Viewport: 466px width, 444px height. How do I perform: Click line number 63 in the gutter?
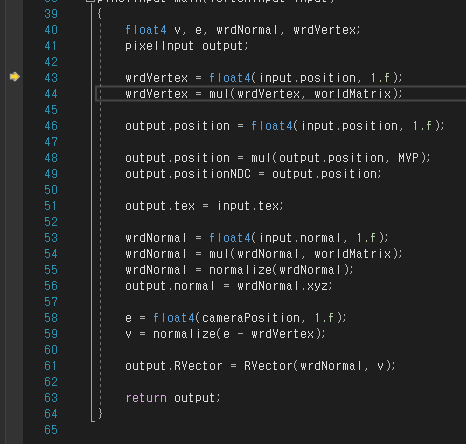tap(51, 398)
